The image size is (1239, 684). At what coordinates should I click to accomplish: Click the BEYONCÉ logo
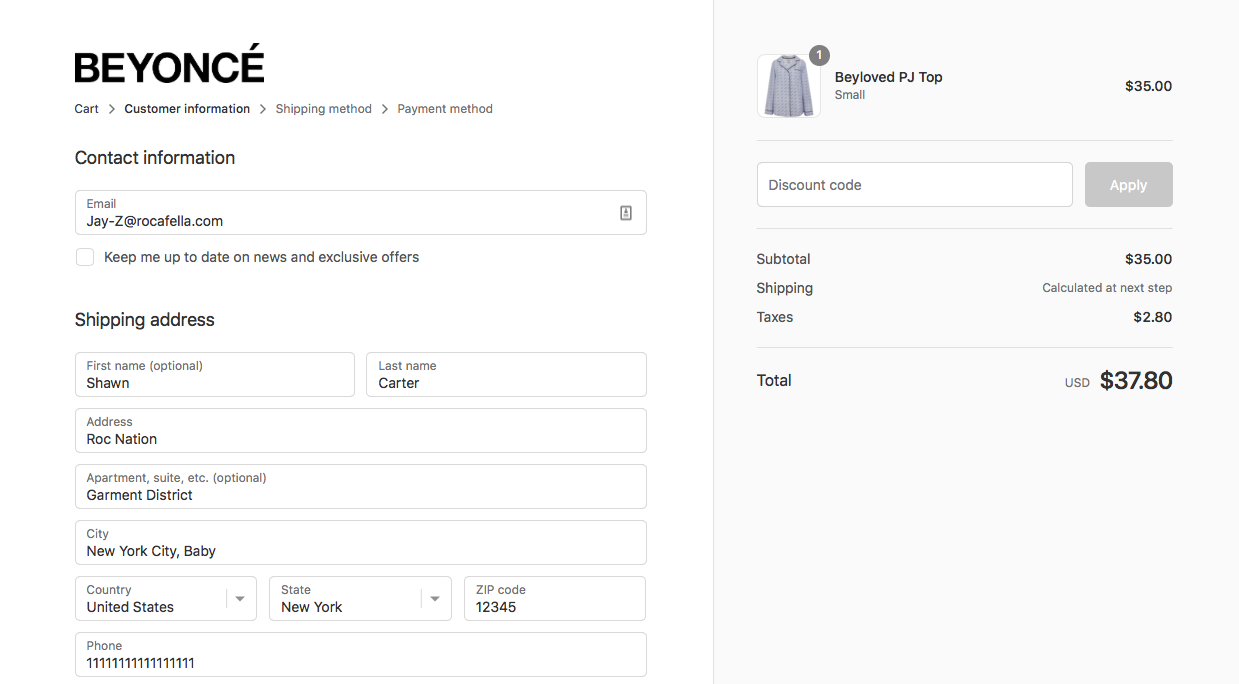(169, 65)
